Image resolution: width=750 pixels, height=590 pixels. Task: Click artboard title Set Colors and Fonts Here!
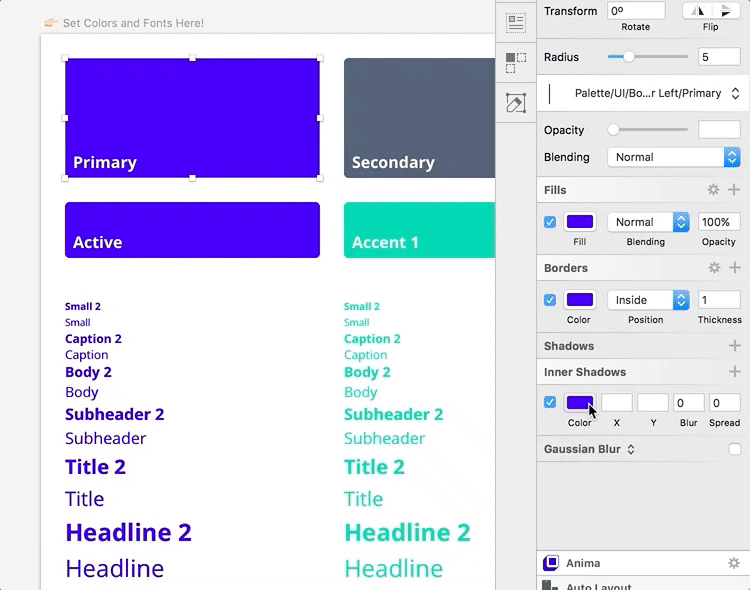point(133,23)
